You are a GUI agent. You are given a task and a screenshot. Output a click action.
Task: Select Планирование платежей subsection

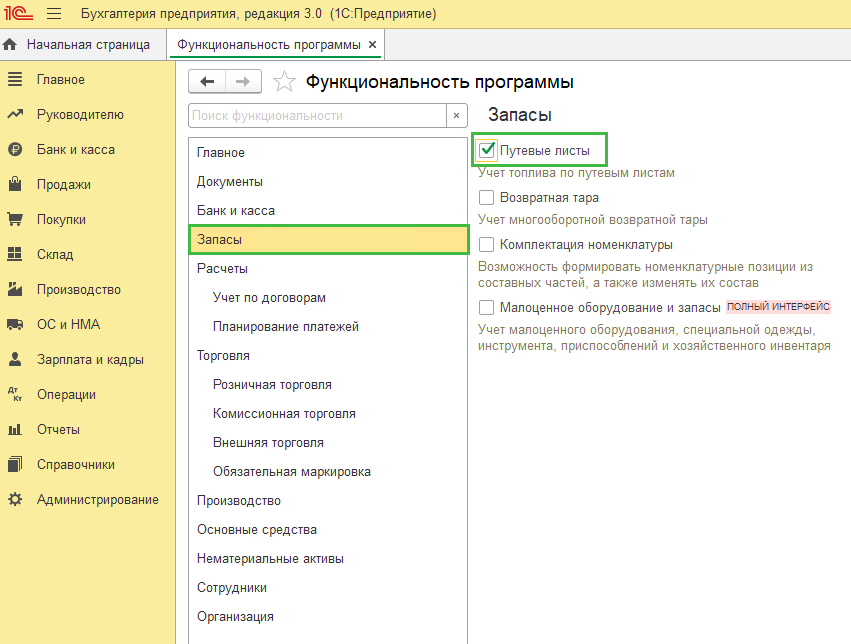click(x=328, y=327)
